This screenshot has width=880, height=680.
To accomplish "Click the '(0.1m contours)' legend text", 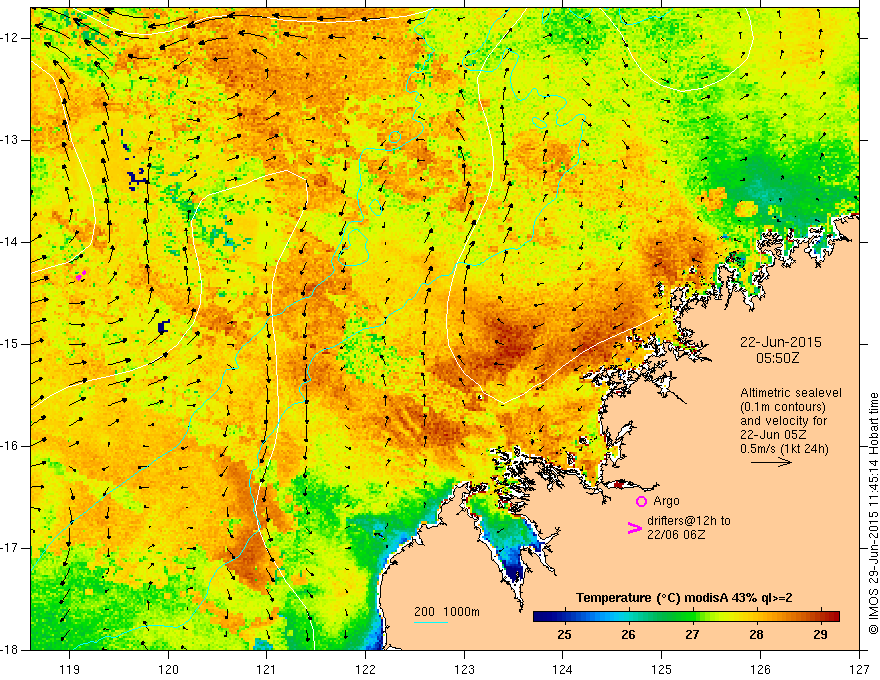I will coord(783,407).
